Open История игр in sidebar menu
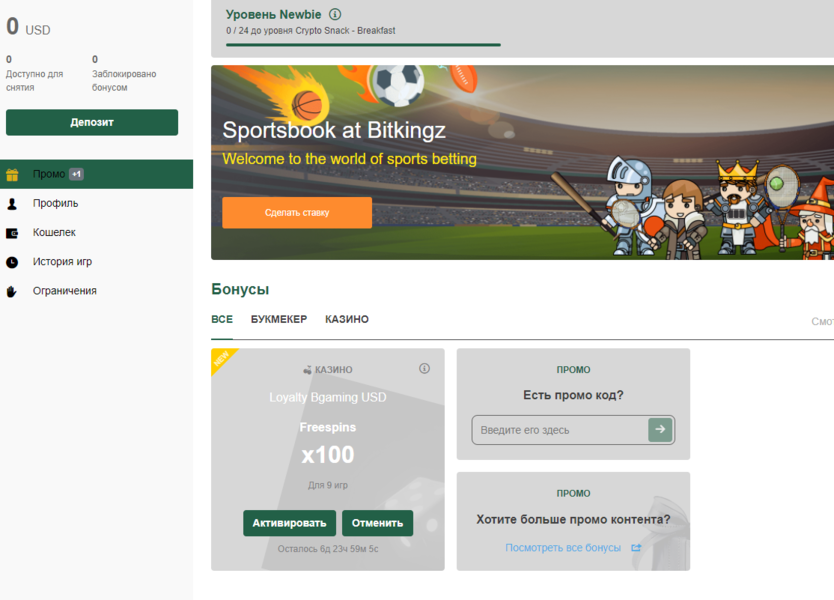834x600 pixels. 62,262
